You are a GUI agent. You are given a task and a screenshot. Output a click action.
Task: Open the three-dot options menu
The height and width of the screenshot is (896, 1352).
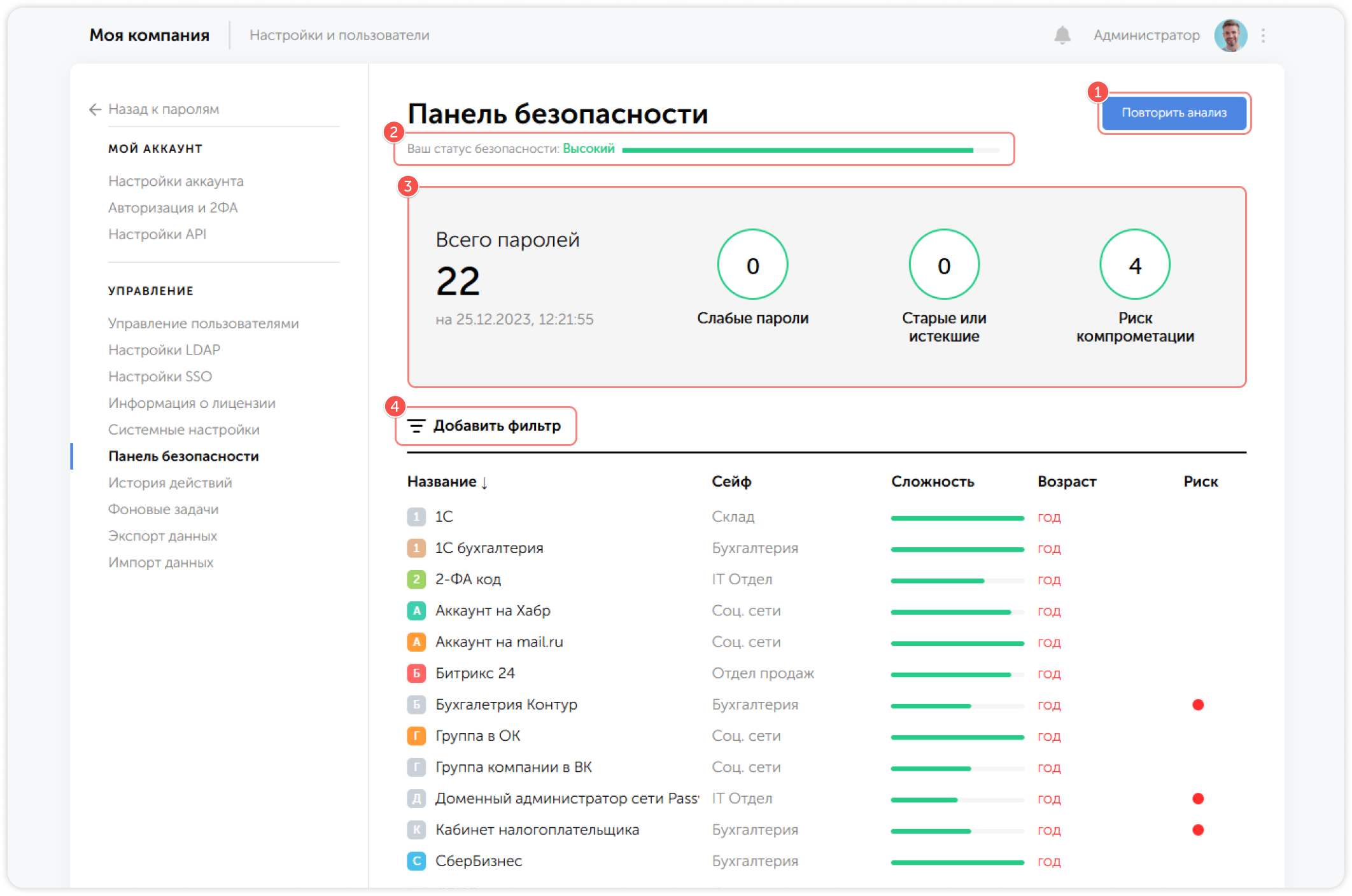coord(1264,36)
